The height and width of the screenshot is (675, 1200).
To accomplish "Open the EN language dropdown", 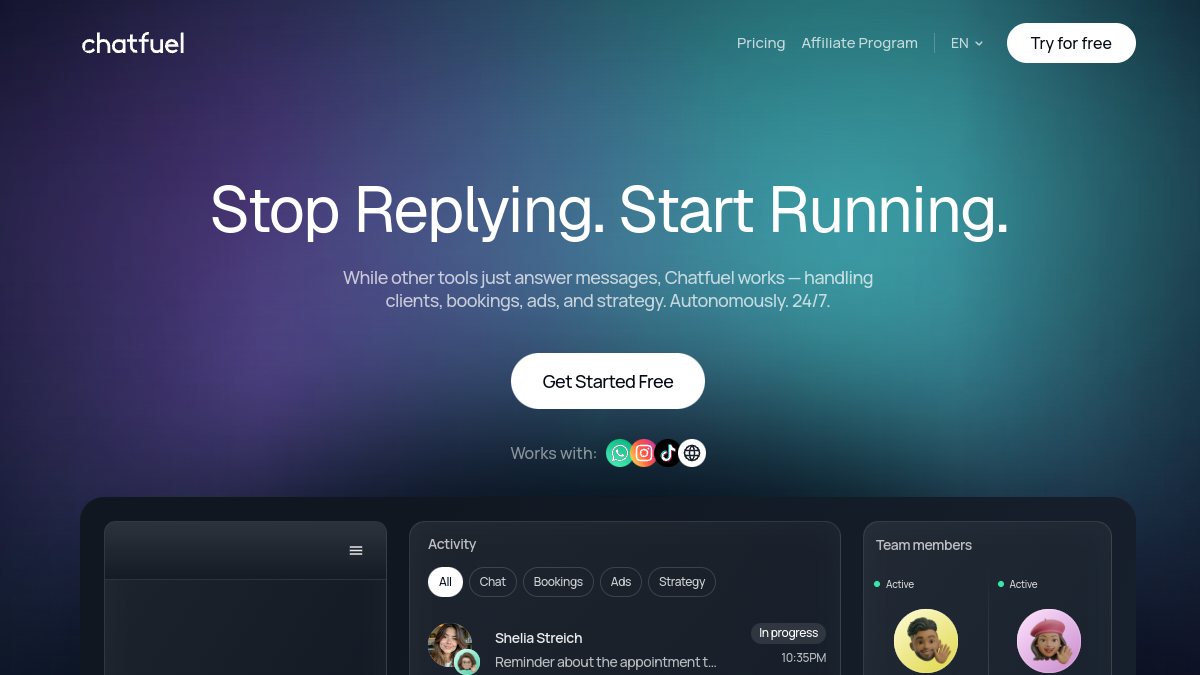I will (x=967, y=43).
